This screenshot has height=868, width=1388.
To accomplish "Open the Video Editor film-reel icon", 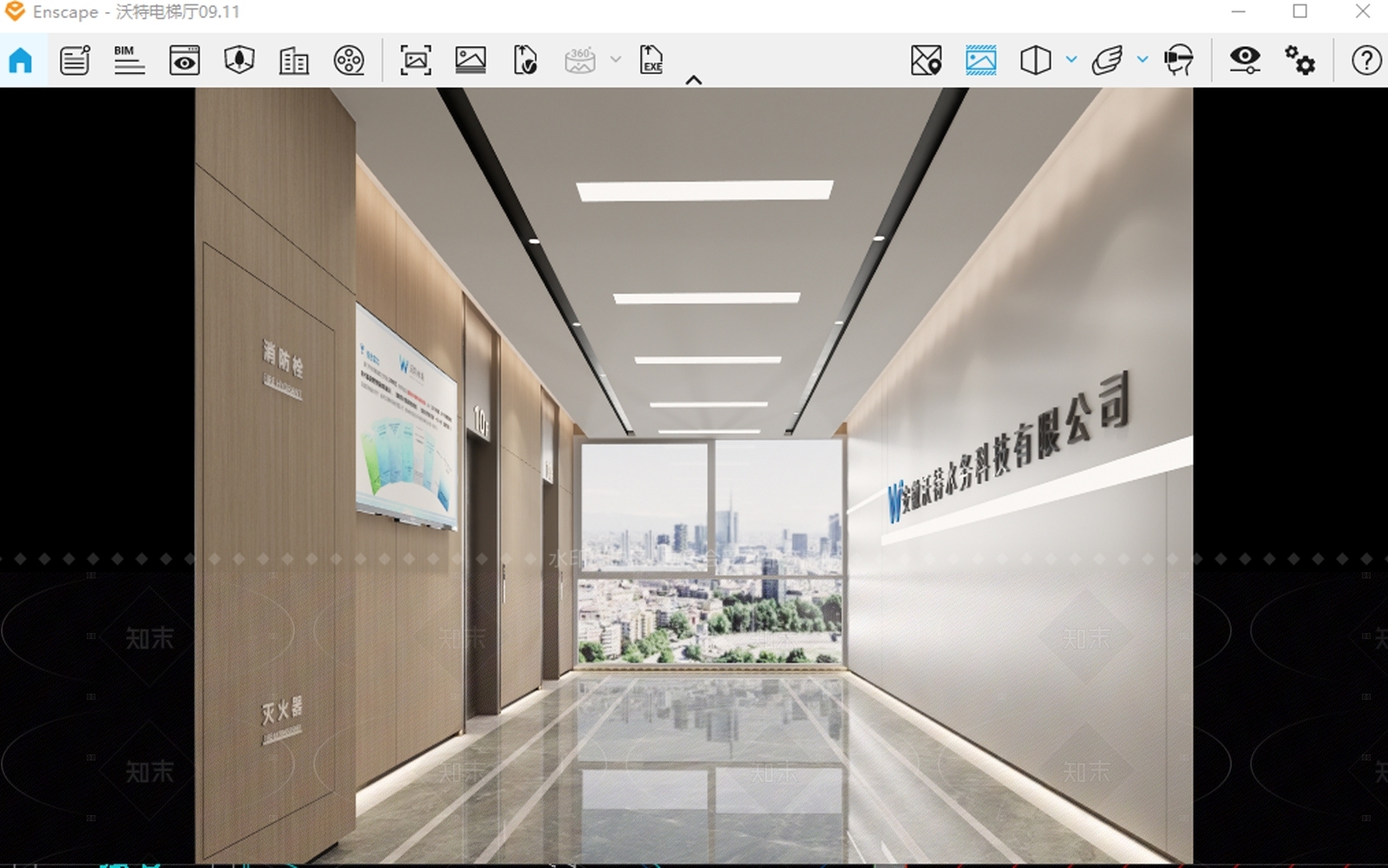I will tap(349, 61).
